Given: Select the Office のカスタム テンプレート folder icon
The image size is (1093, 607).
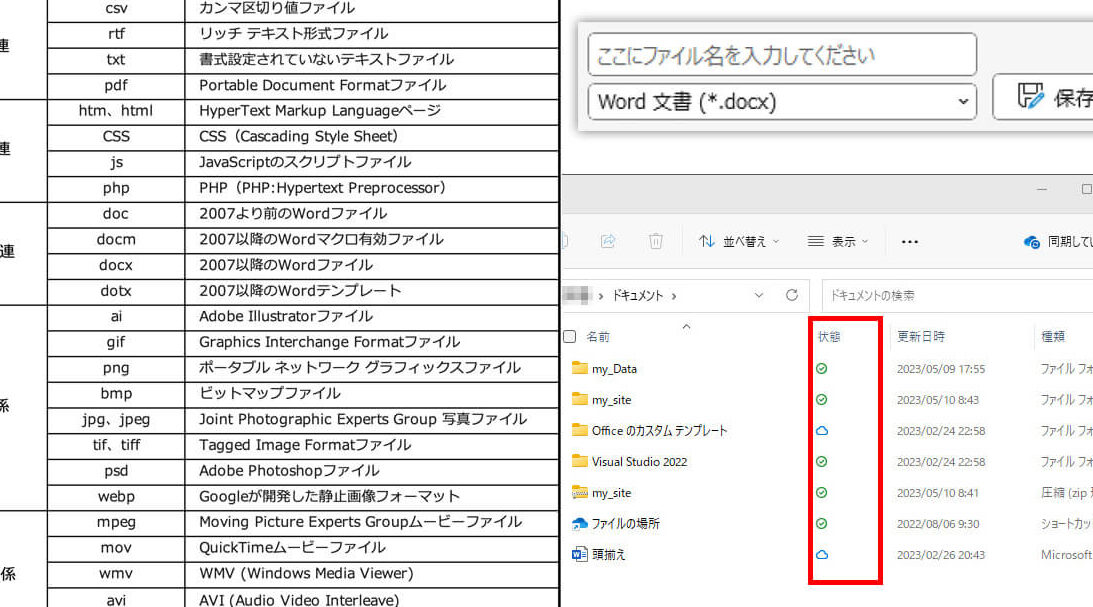Looking at the screenshot, I should [579, 430].
